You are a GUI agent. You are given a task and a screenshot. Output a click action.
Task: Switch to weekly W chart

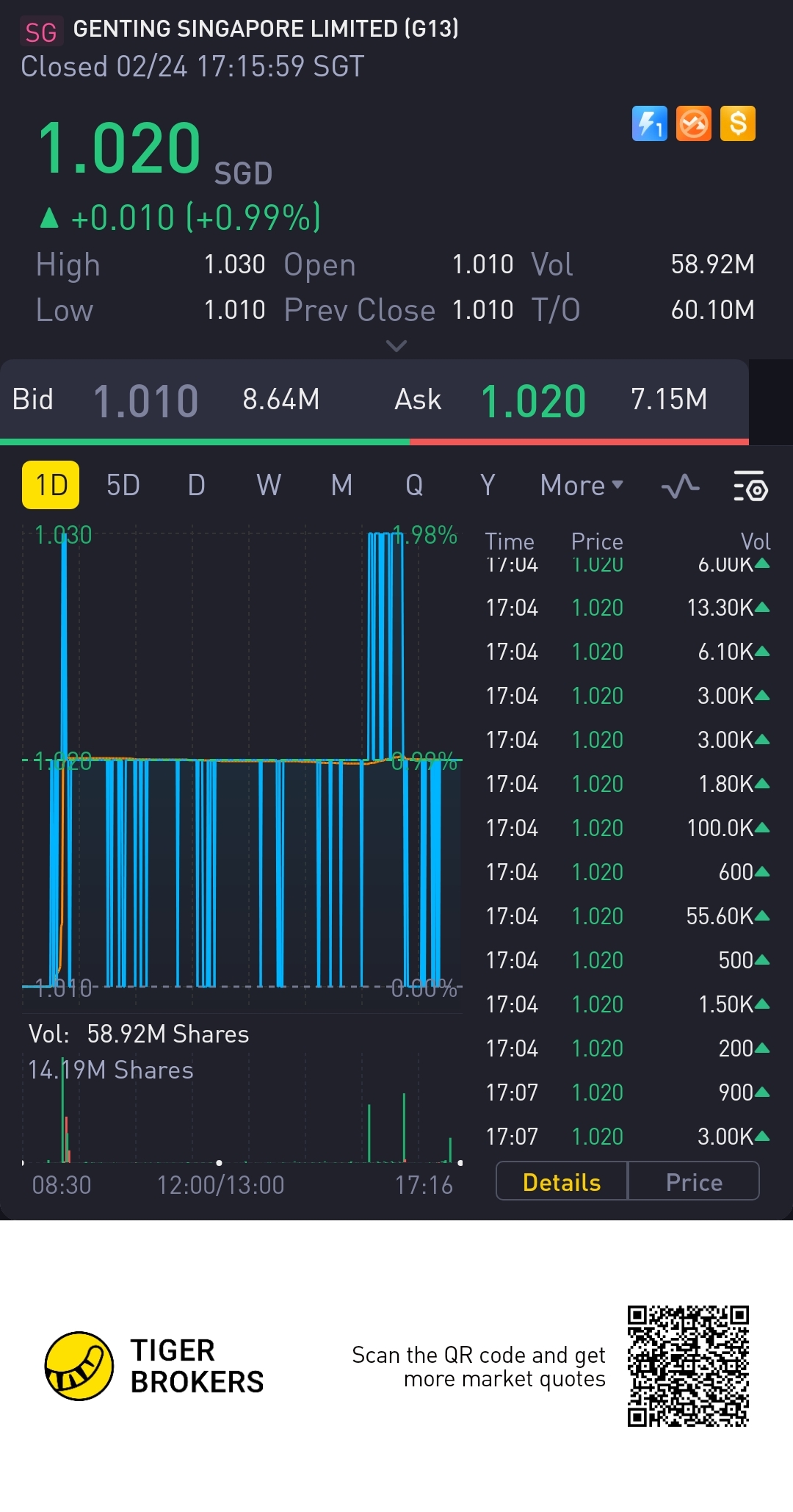(269, 486)
